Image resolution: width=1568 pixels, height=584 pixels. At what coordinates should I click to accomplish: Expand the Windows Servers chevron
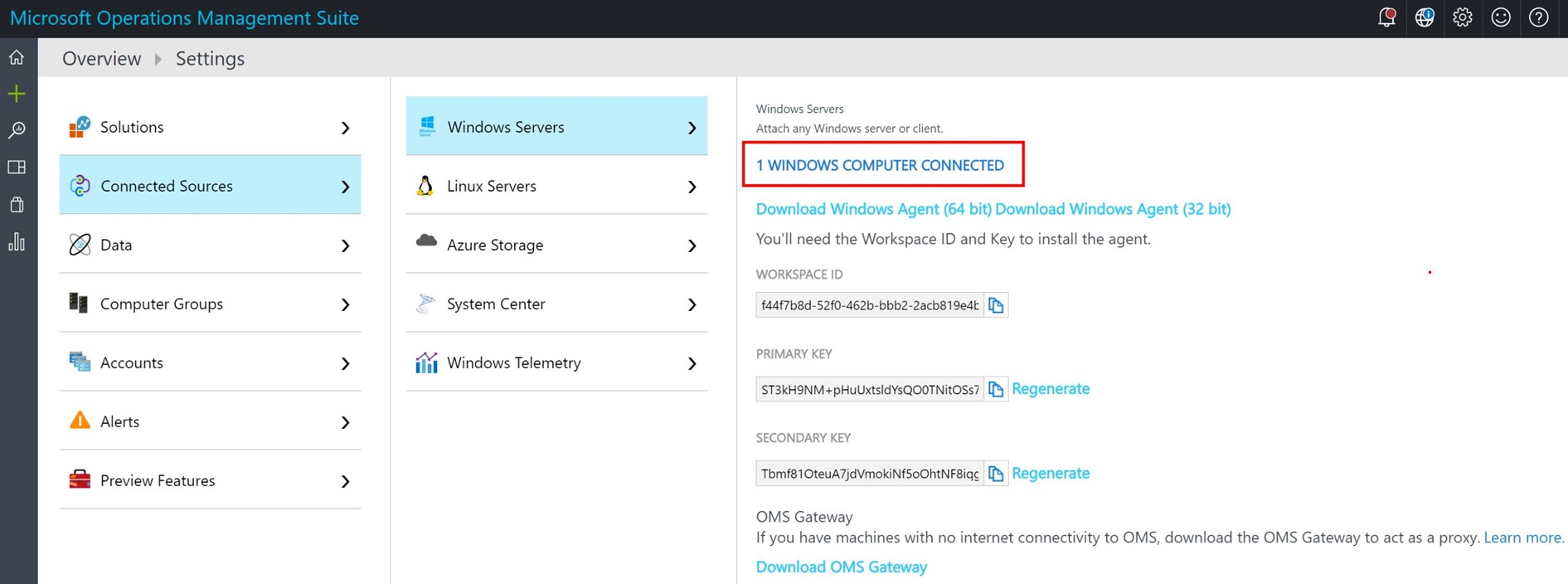[x=692, y=128]
